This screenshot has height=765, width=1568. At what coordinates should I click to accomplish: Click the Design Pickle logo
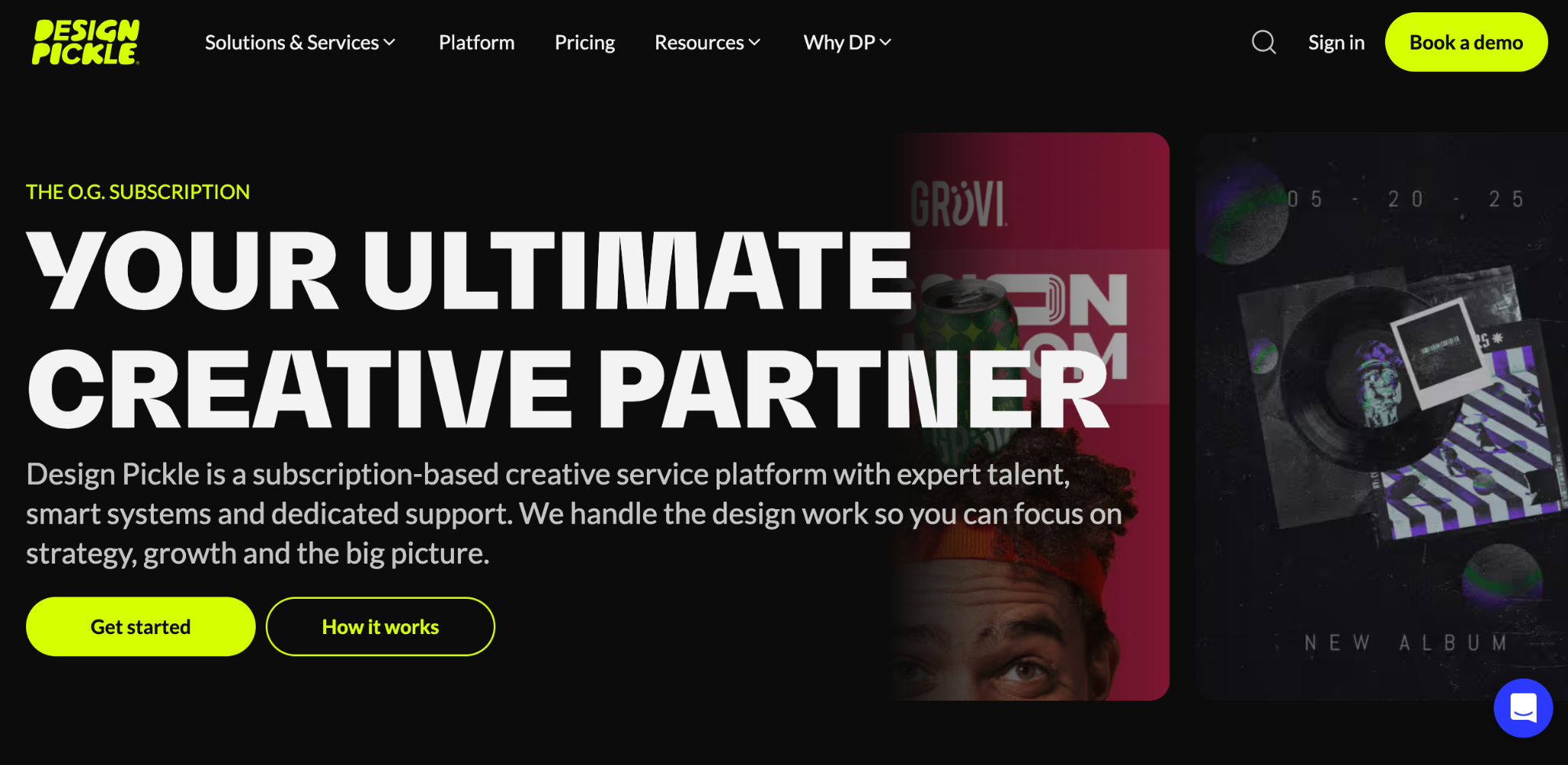click(86, 42)
